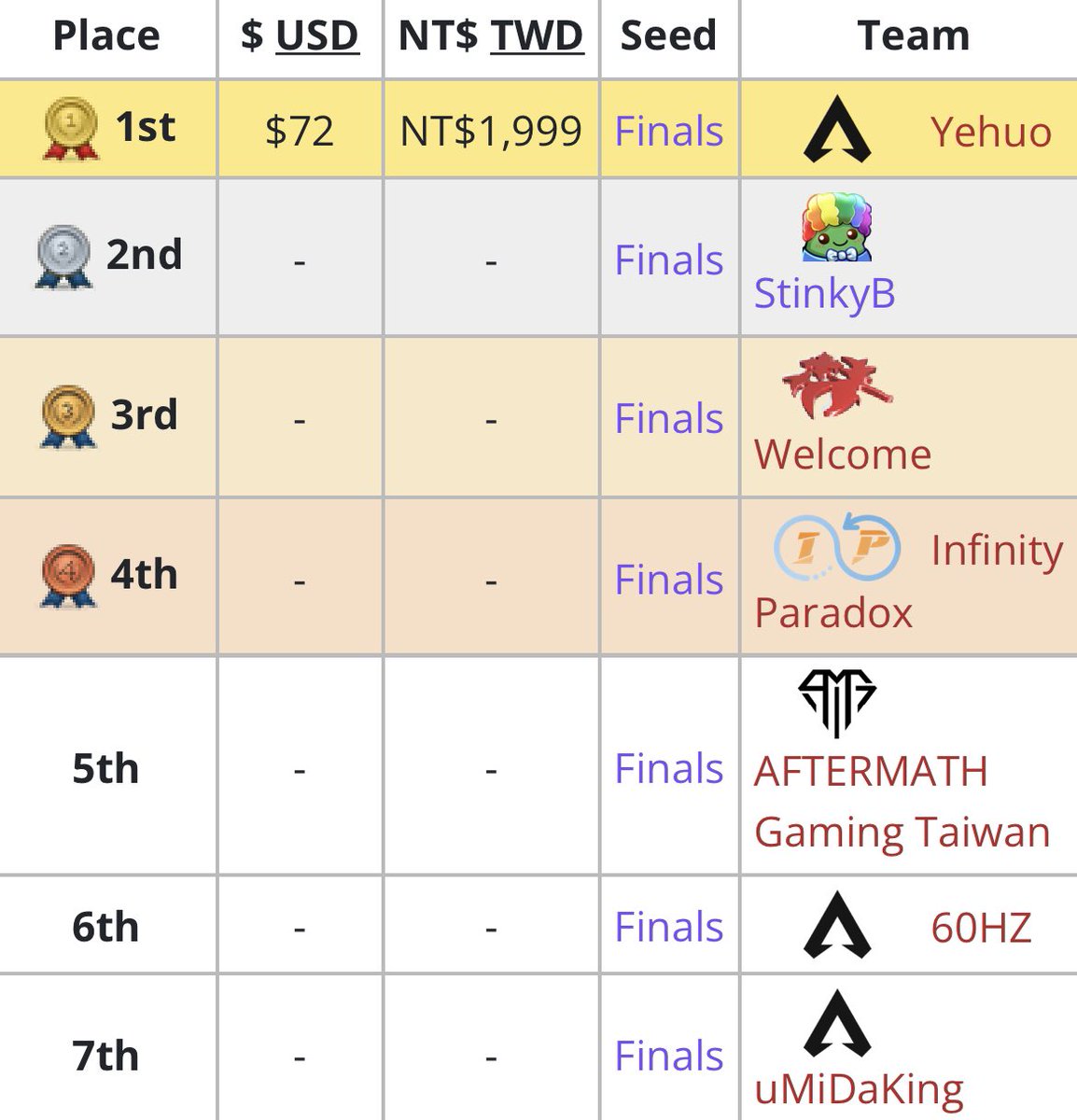Open the 60HZ team link
The height and width of the screenshot is (1120, 1077).
(982, 928)
